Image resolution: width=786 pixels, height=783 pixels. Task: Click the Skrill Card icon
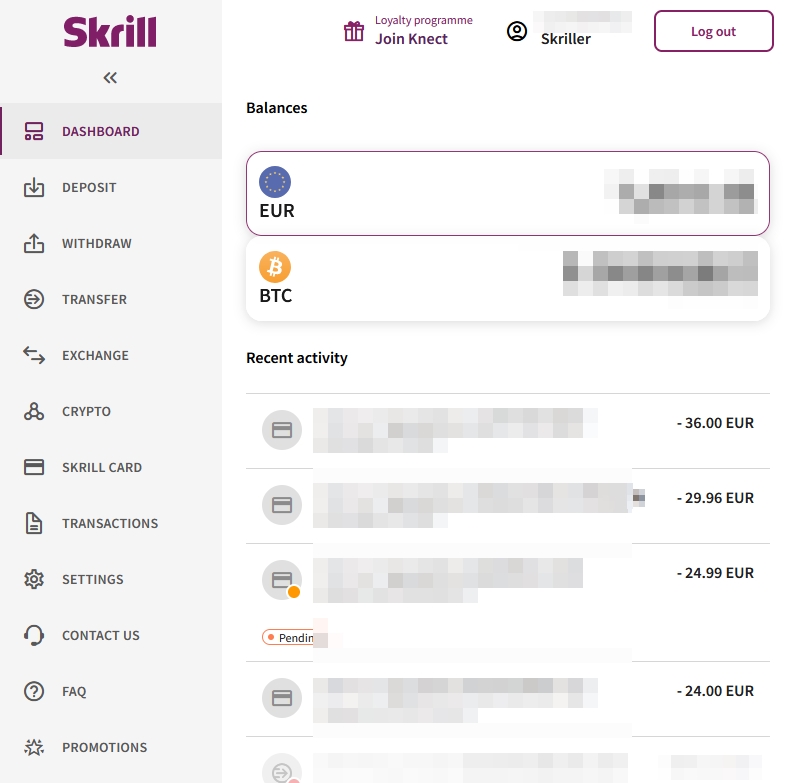pyautogui.click(x=34, y=467)
